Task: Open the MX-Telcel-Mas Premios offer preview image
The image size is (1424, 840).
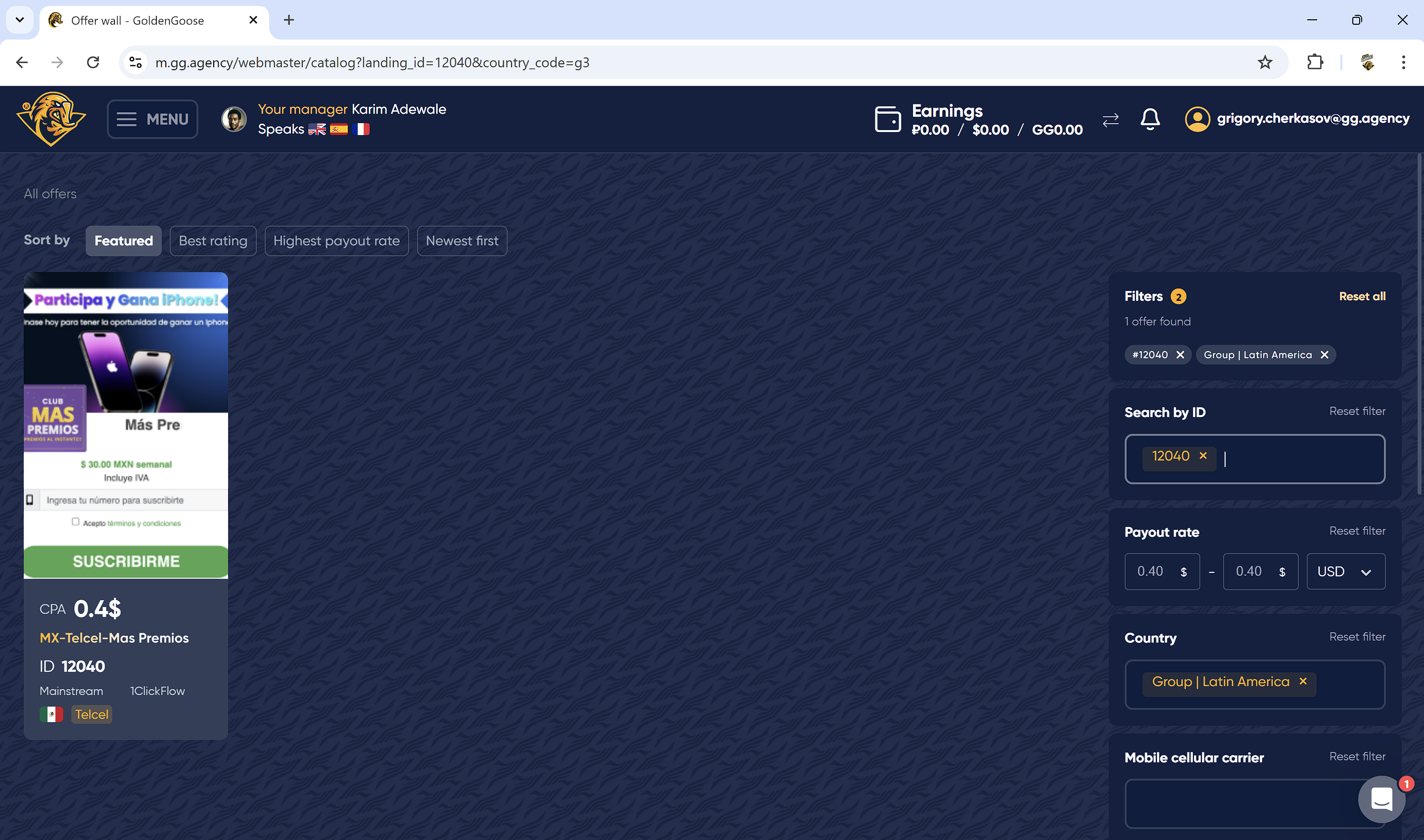Action: pyautogui.click(x=126, y=425)
